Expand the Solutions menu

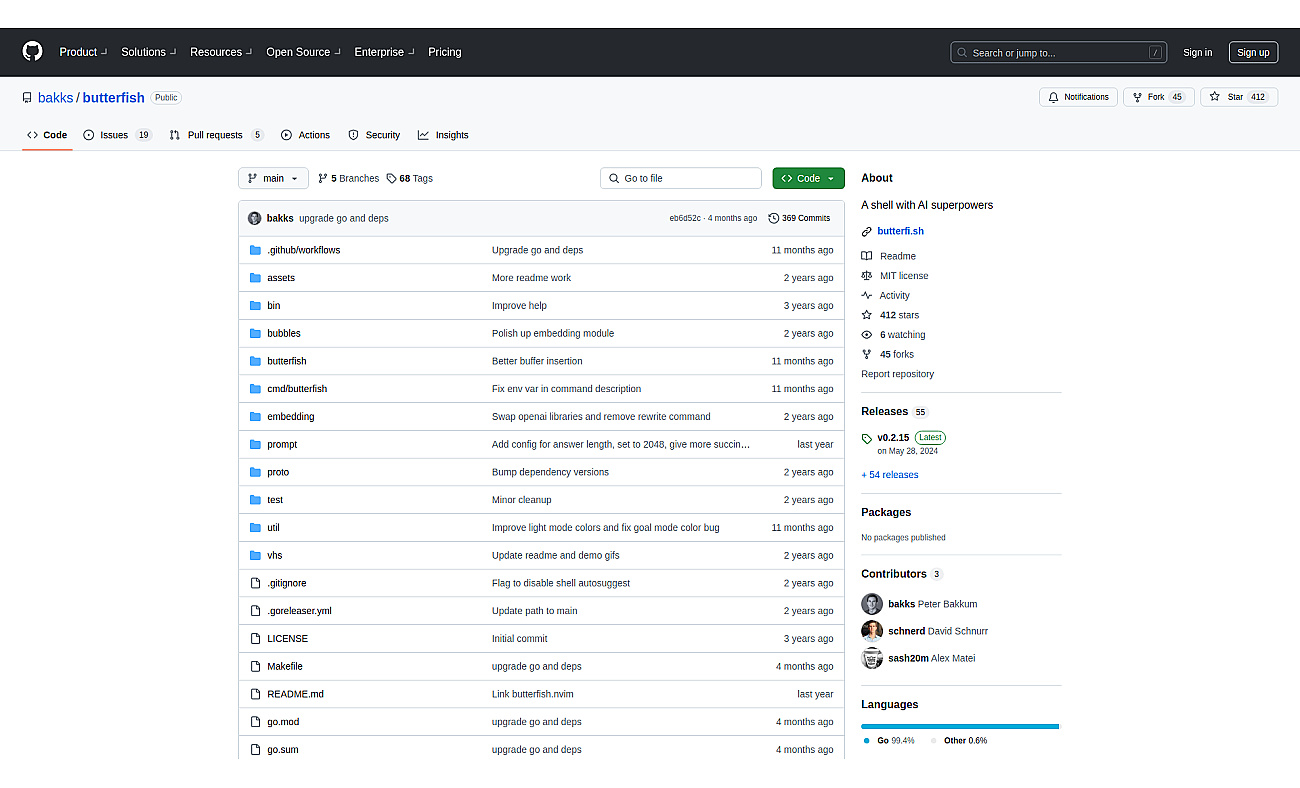(x=148, y=52)
